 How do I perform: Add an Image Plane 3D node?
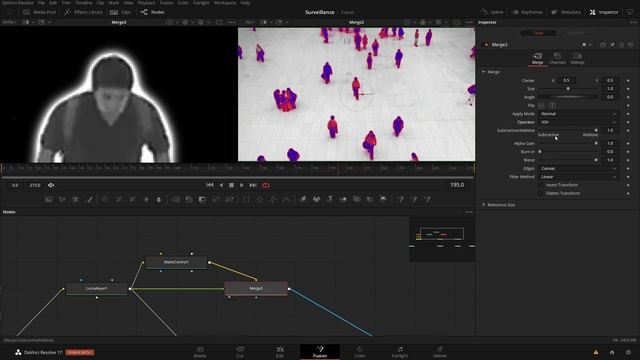[x=303, y=199]
